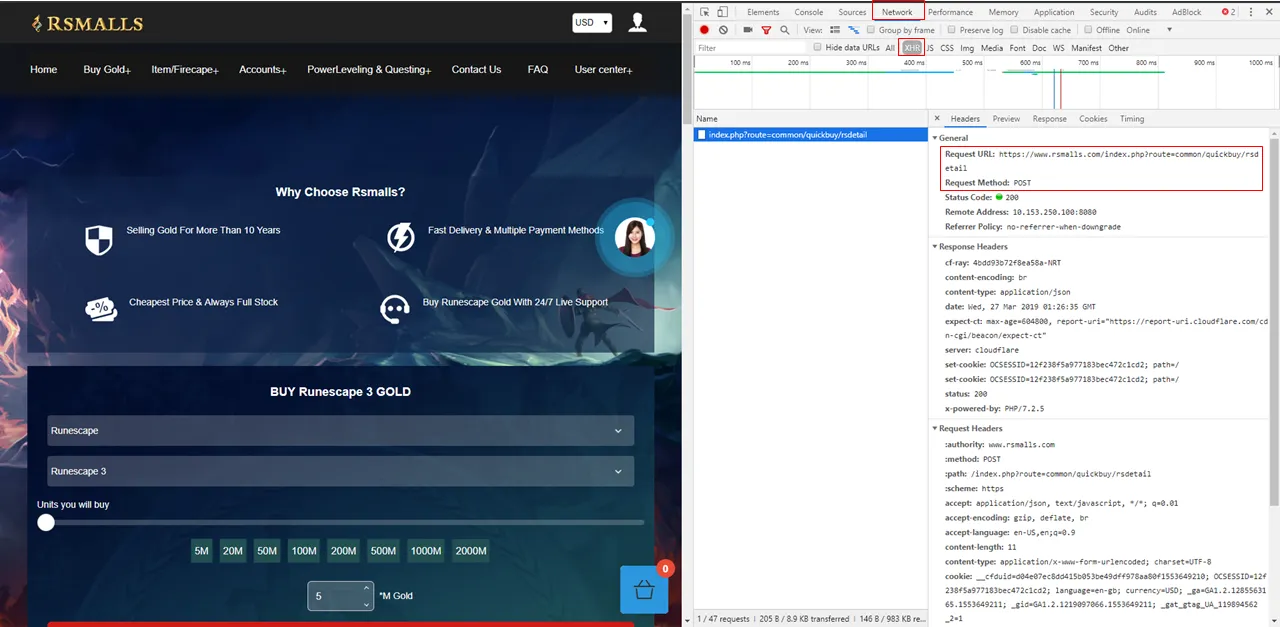
Task: Select the 100M gold amount button
Action: tap(304, 551)
